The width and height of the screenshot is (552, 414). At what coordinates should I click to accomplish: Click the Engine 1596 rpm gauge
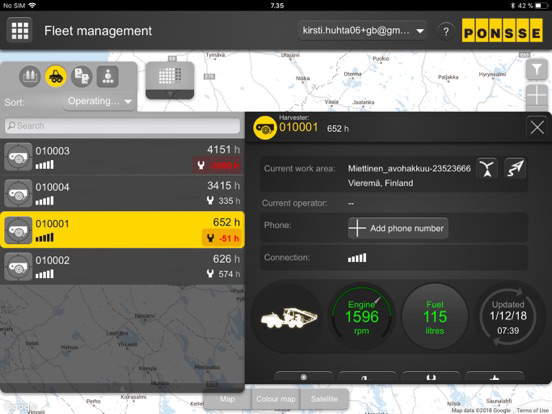(x=362, y=317)
